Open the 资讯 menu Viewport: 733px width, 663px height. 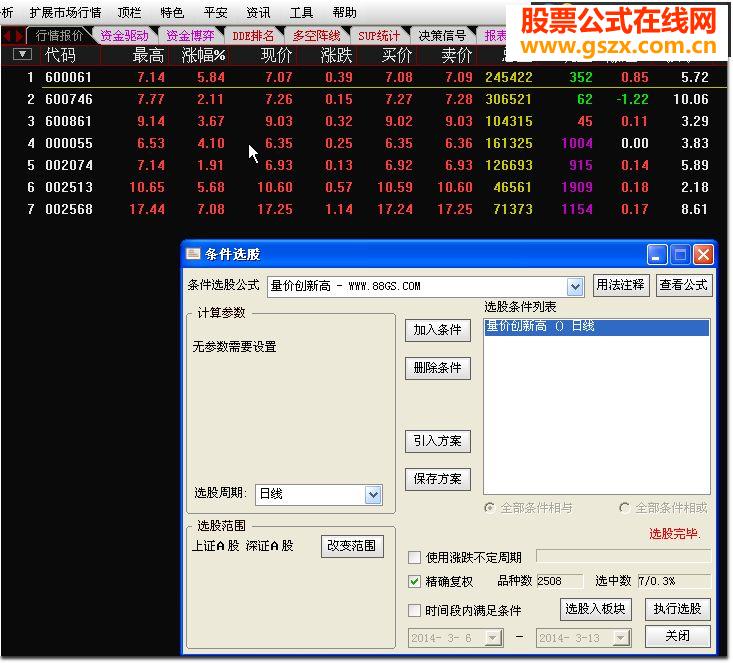pos(258,12)
